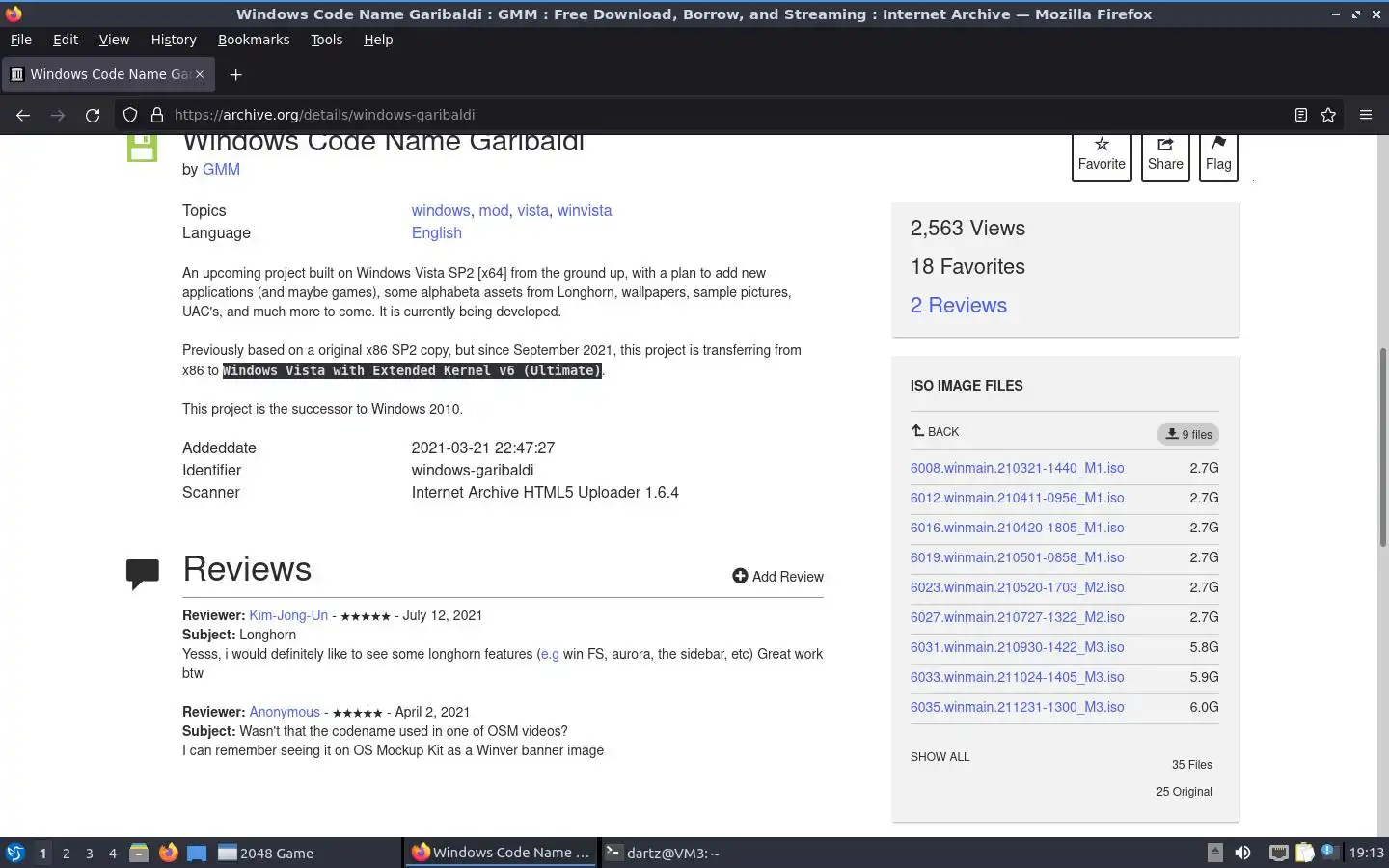Open the tracking protection shield icon
1389x868 pixels.
[x=130, y=115]
